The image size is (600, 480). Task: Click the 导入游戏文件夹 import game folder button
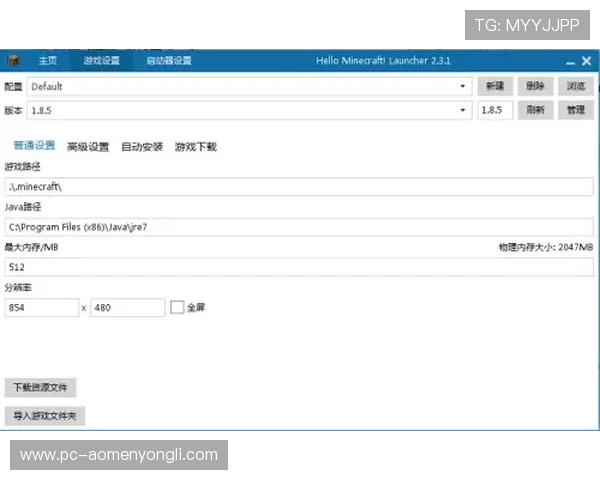click(x=45, y=416)
